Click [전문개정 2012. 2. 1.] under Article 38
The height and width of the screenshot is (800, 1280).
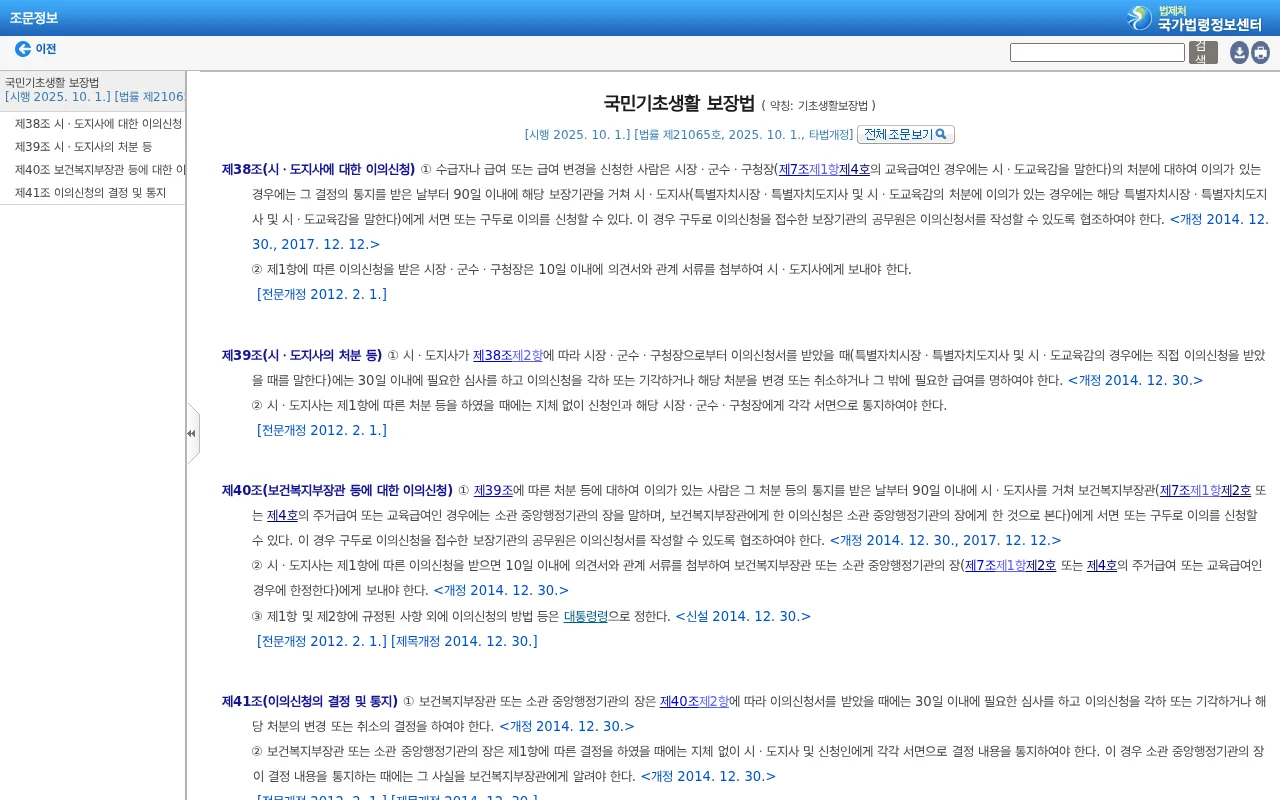point(322,294)
